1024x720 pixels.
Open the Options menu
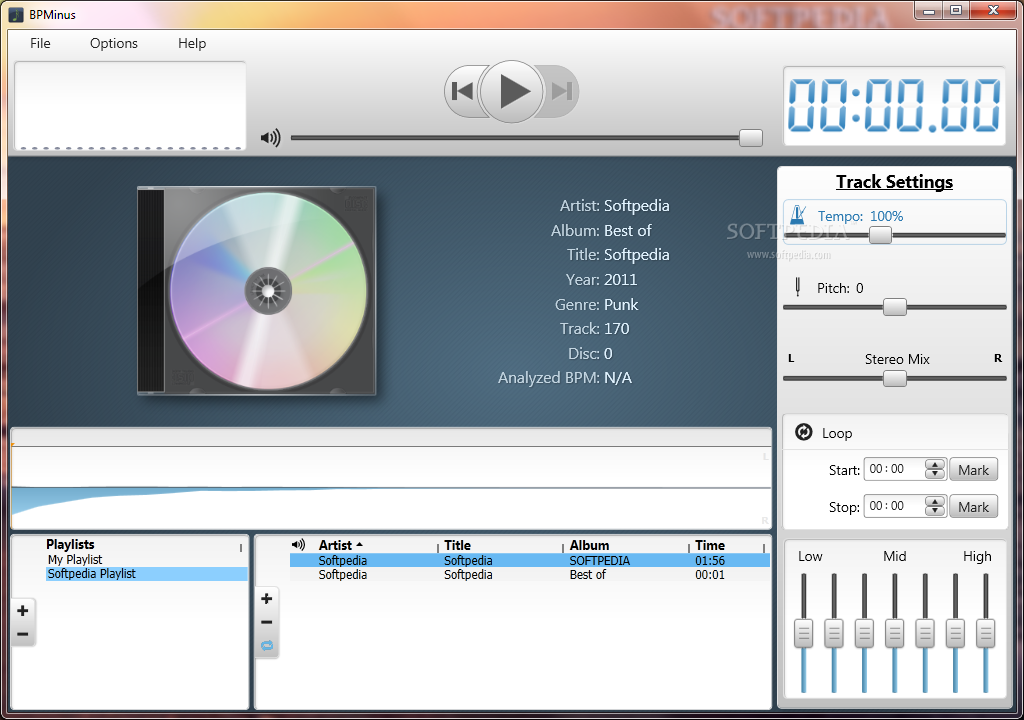coord(114,43)
